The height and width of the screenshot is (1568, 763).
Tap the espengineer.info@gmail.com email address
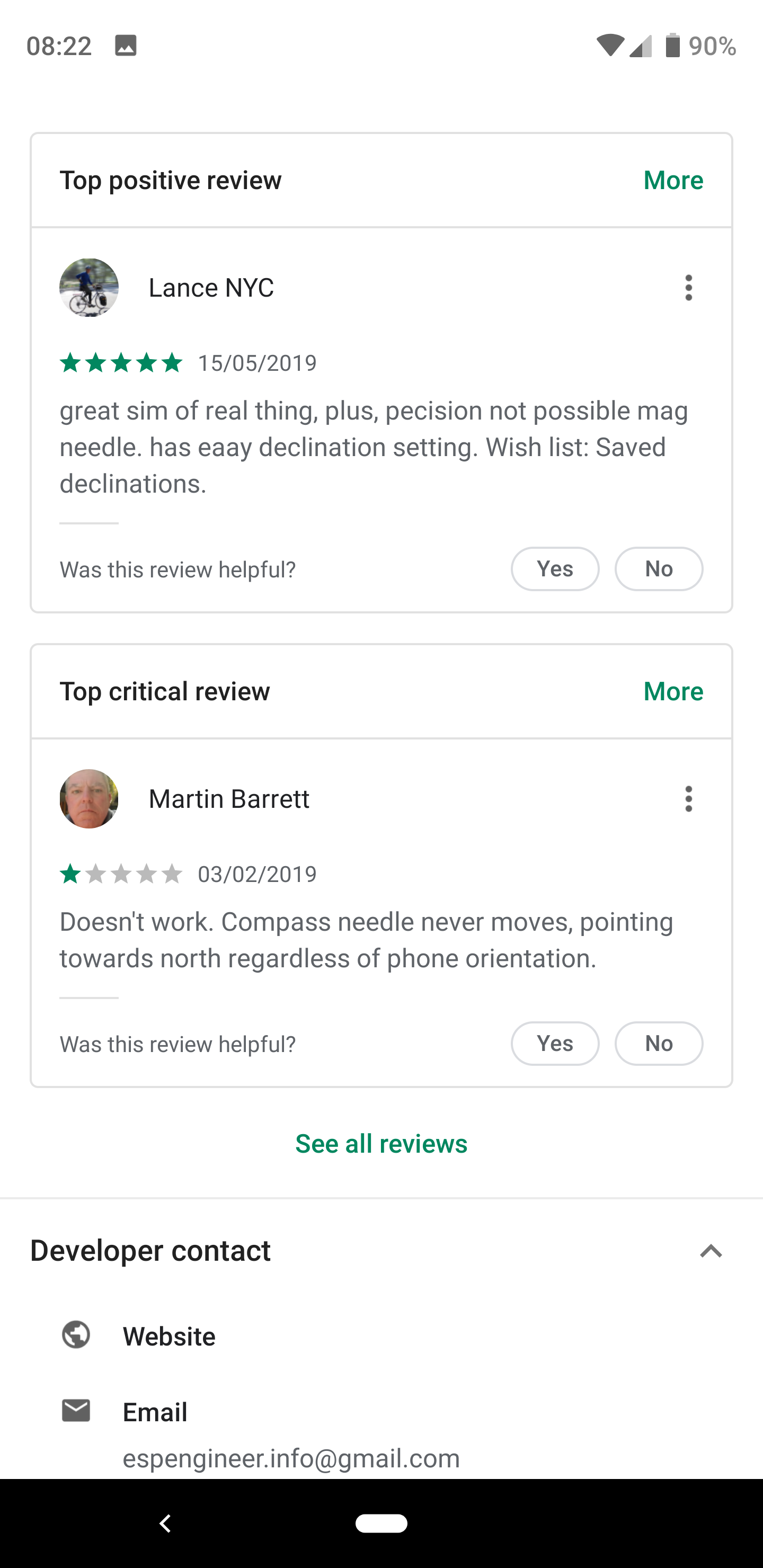[291, 1458]
